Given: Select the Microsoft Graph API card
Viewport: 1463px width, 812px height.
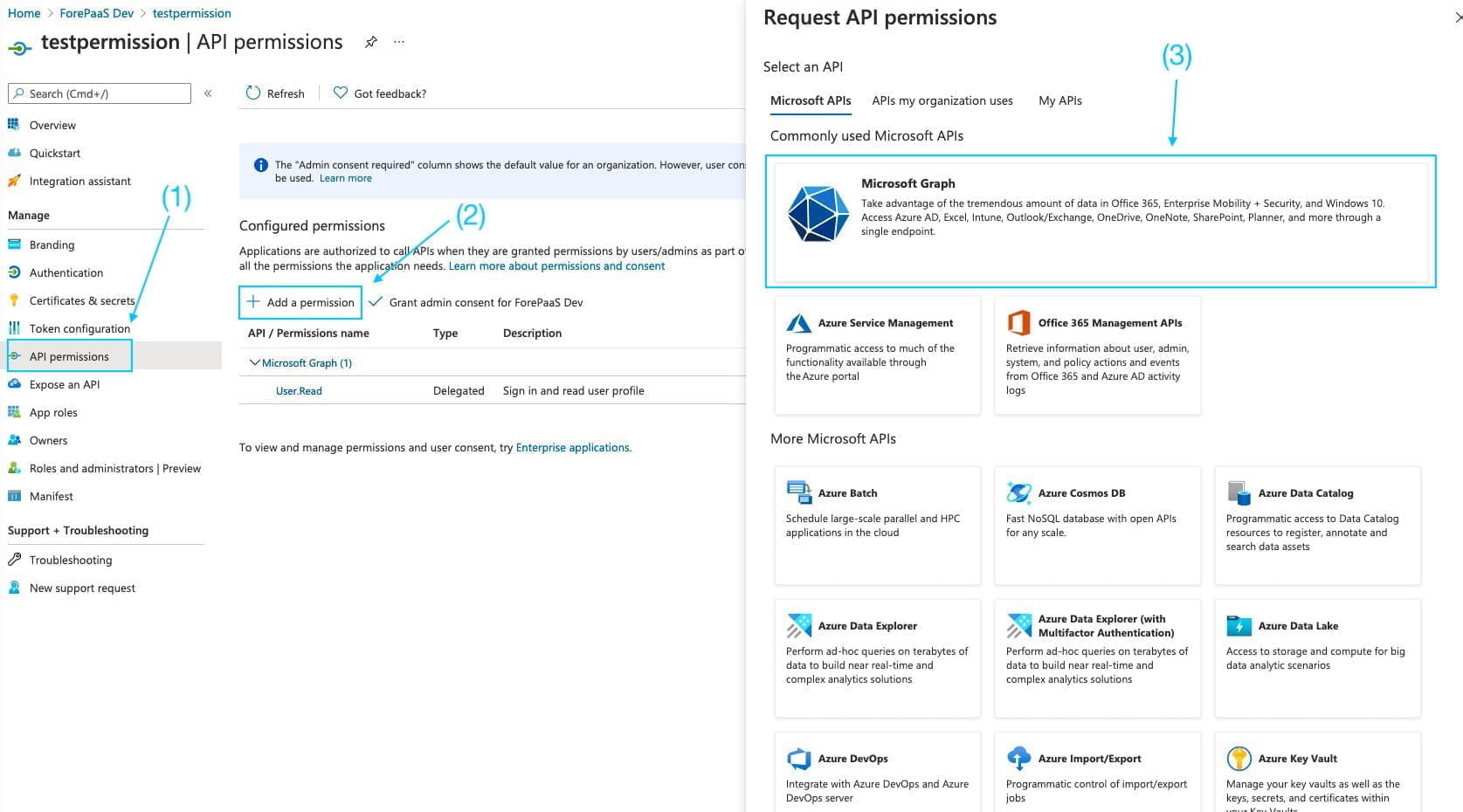Looking at the screenshot, I should [x=1101, y=221].
